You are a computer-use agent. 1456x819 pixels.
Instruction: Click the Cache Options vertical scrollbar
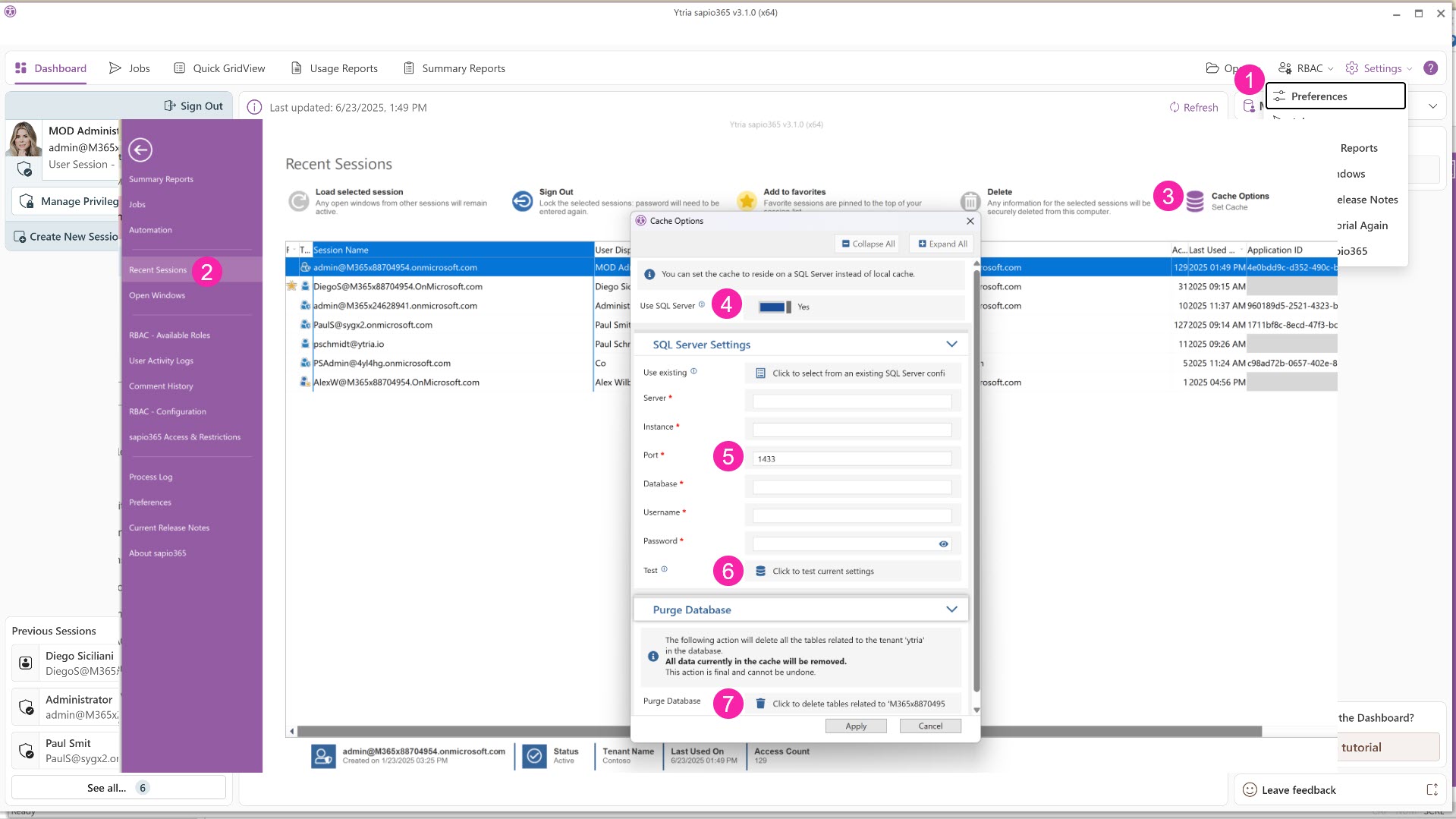click(976, 486)
